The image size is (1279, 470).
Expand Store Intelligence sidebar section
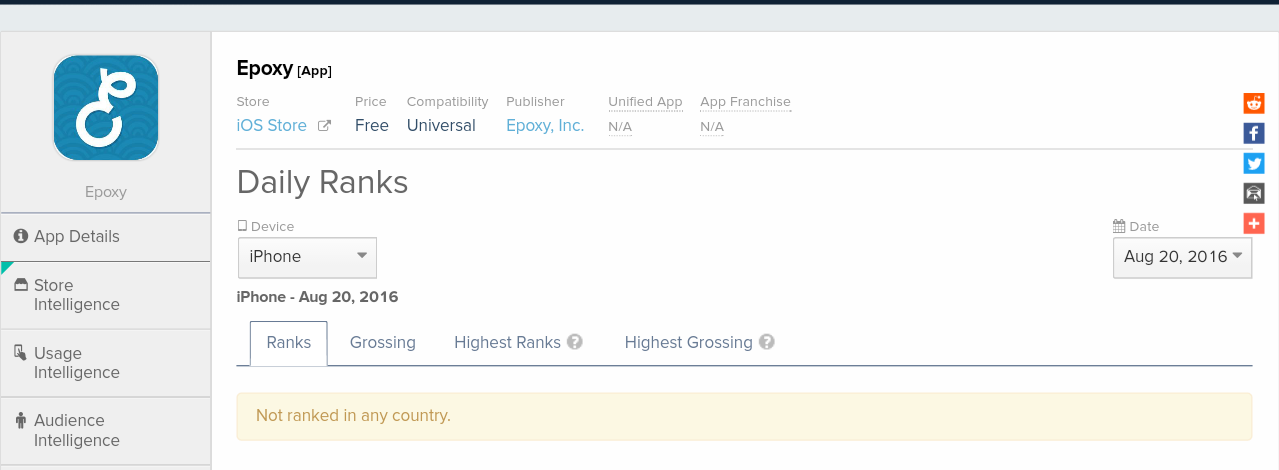point(77,295)
